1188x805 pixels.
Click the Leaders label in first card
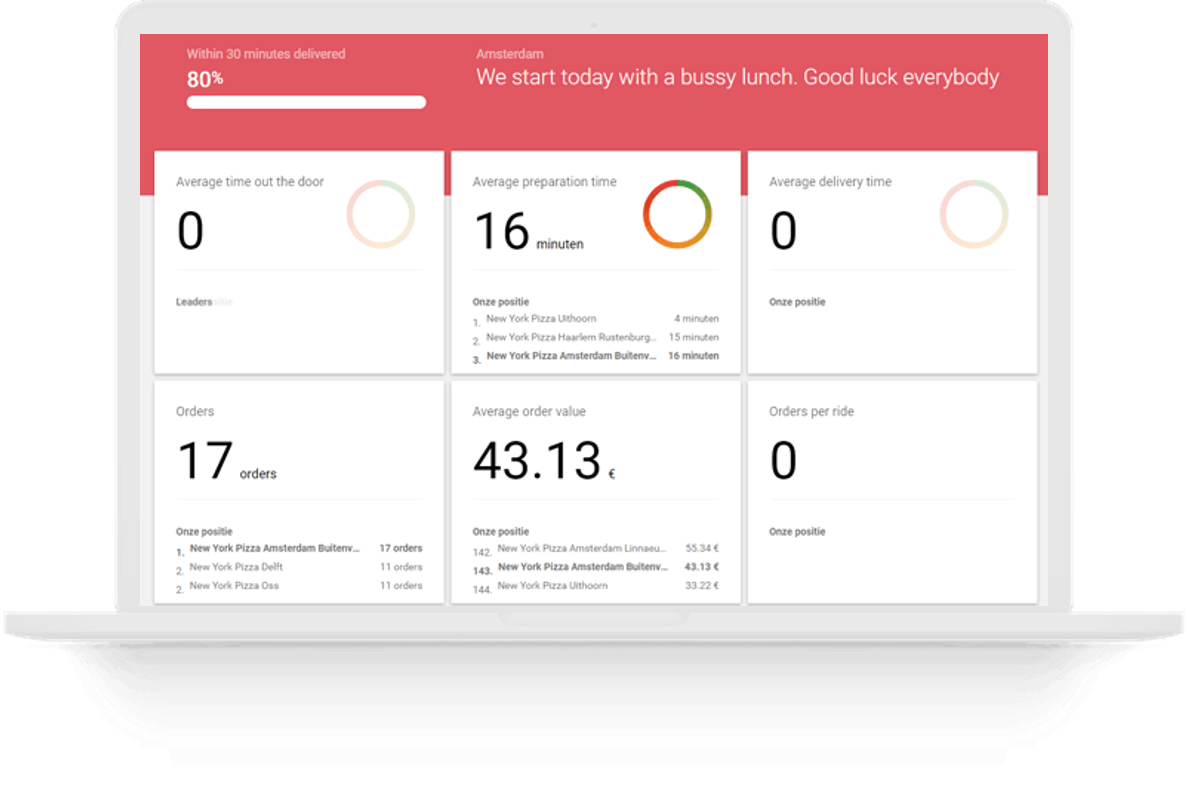coord(194,302)
